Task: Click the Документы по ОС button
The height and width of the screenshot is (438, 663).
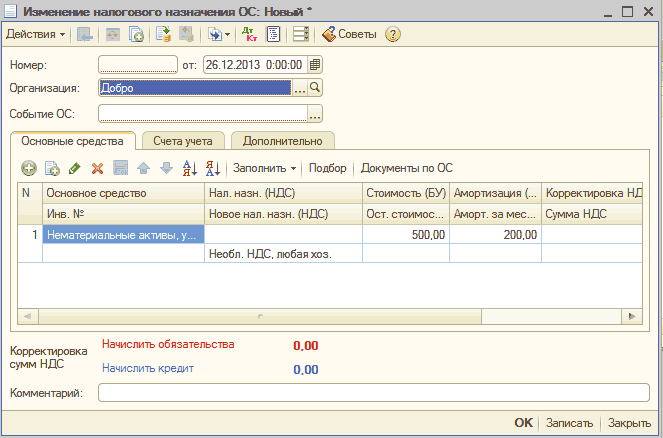Action: click(407, 169)
